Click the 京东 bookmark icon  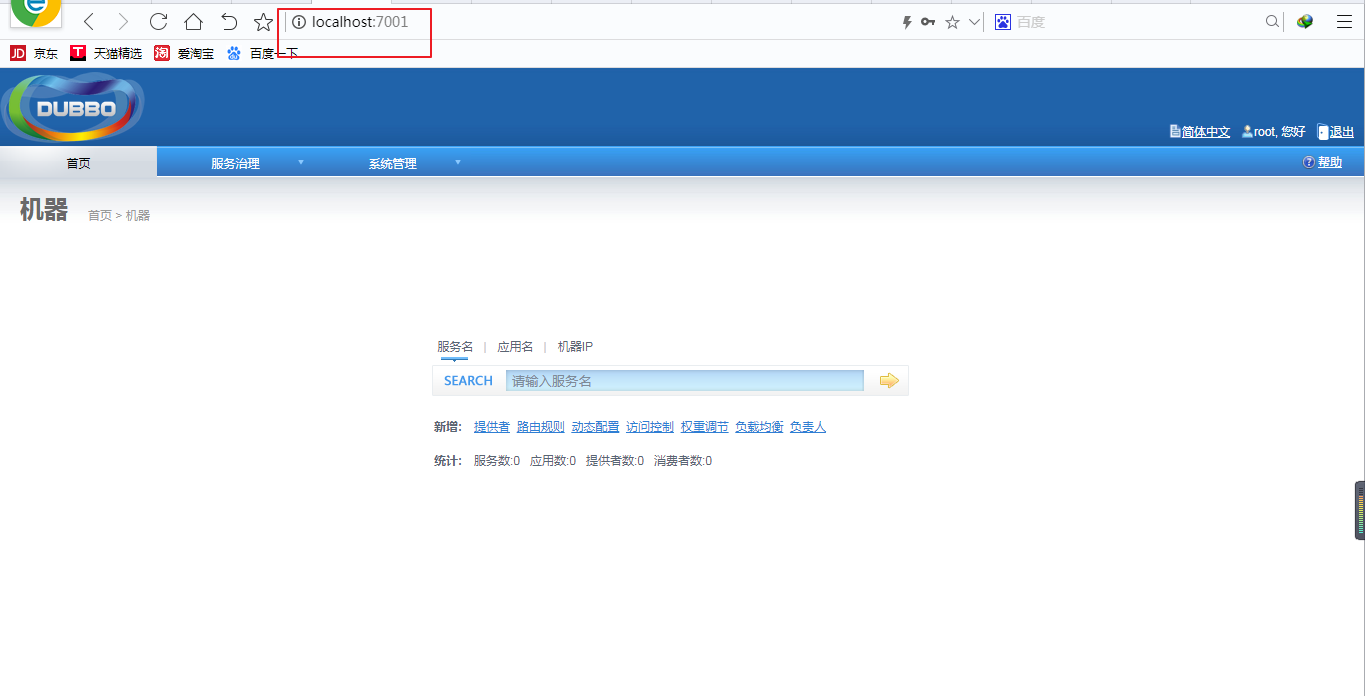coord(17,53)
